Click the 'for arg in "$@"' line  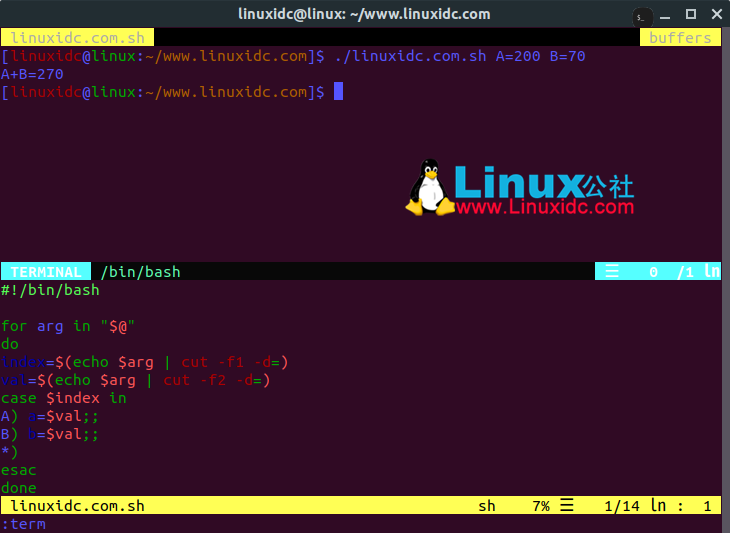(x=68, y=326)
